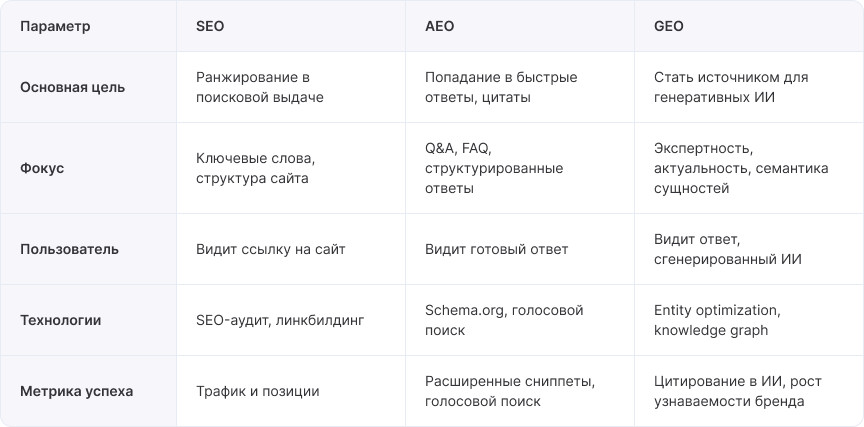Click the GEO column header
Viewport: 864px width, 427px height.
click(669, 27)
